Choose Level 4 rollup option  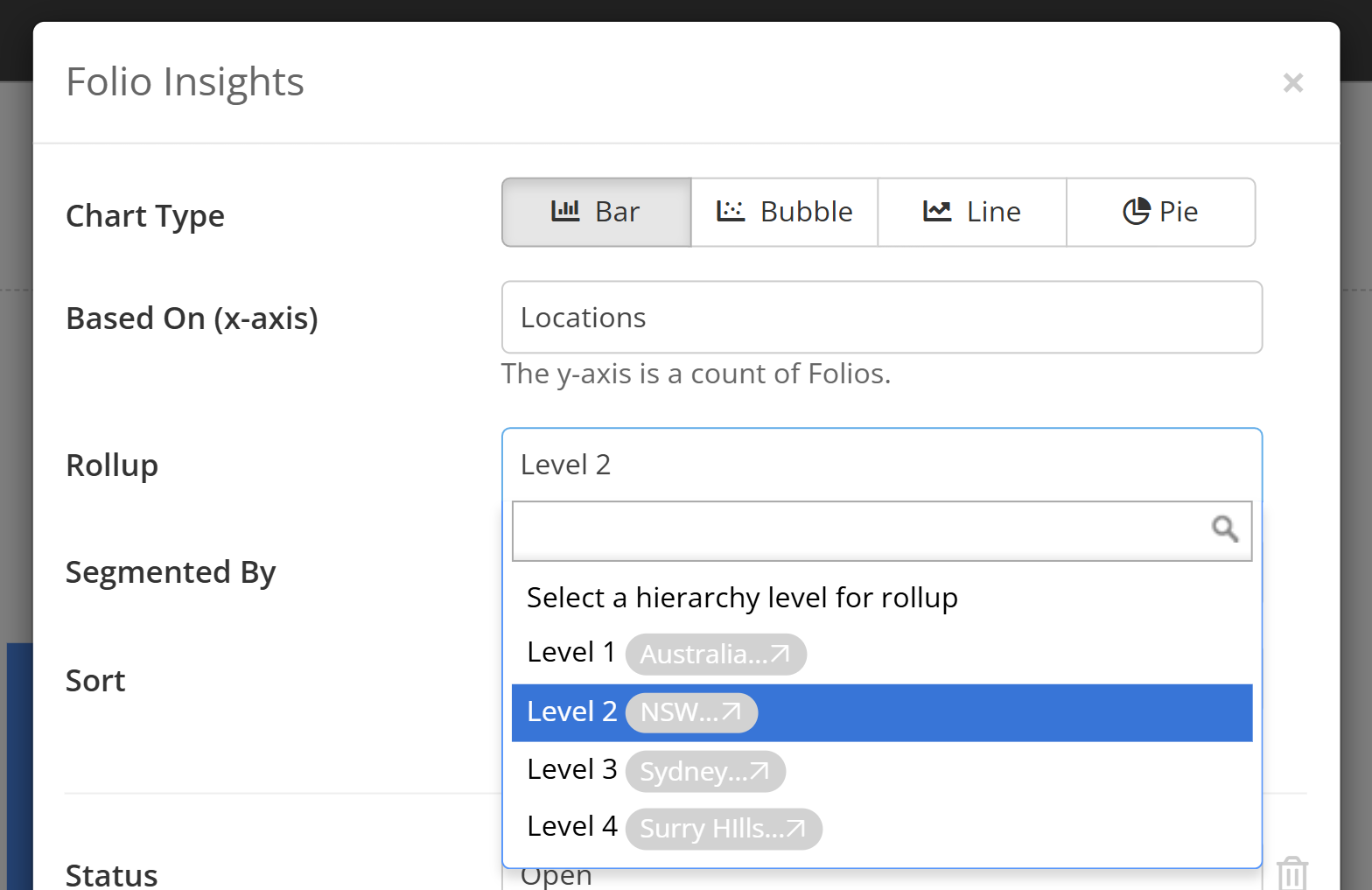[x=882, y=828]
